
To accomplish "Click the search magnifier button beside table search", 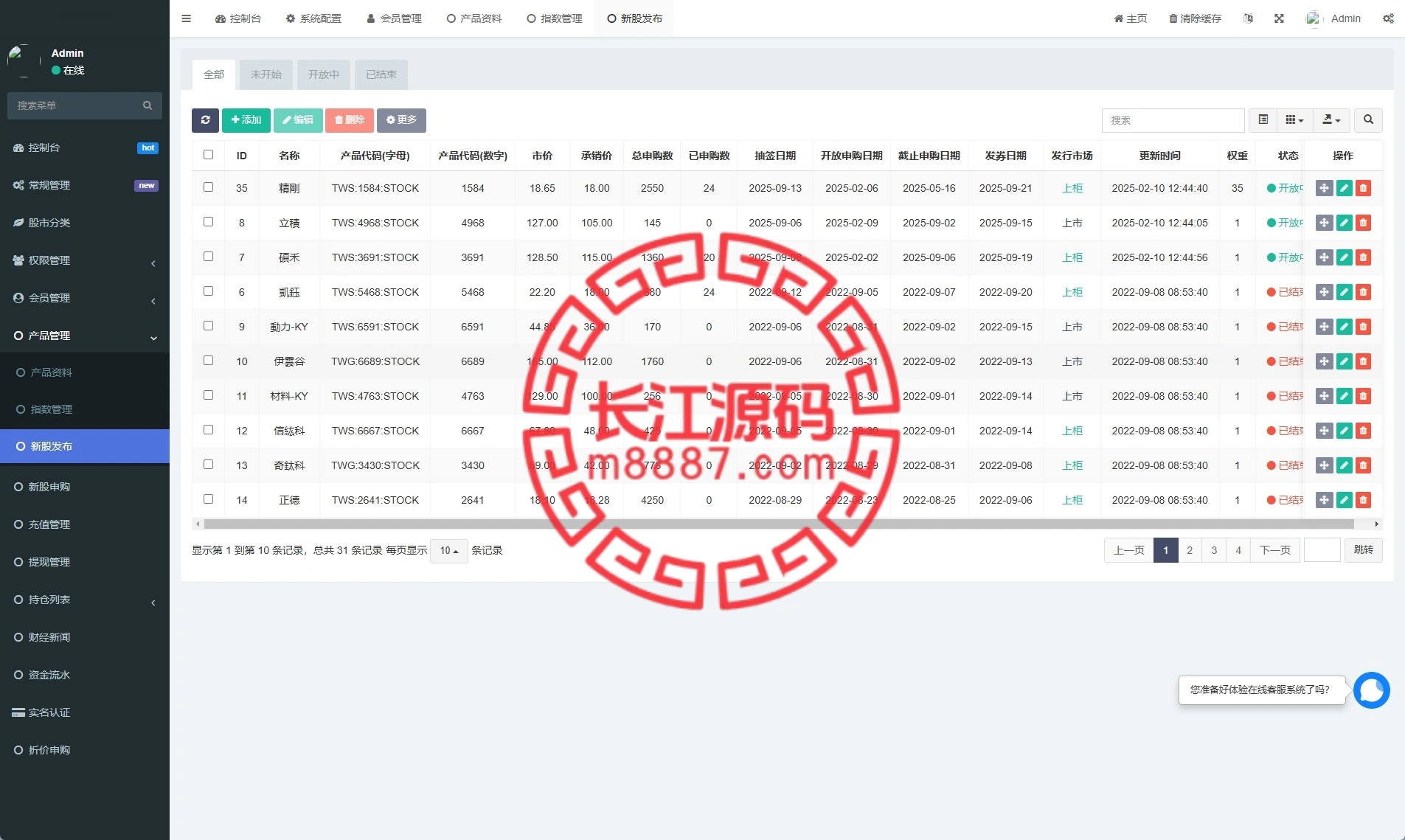I will 1368,120.
